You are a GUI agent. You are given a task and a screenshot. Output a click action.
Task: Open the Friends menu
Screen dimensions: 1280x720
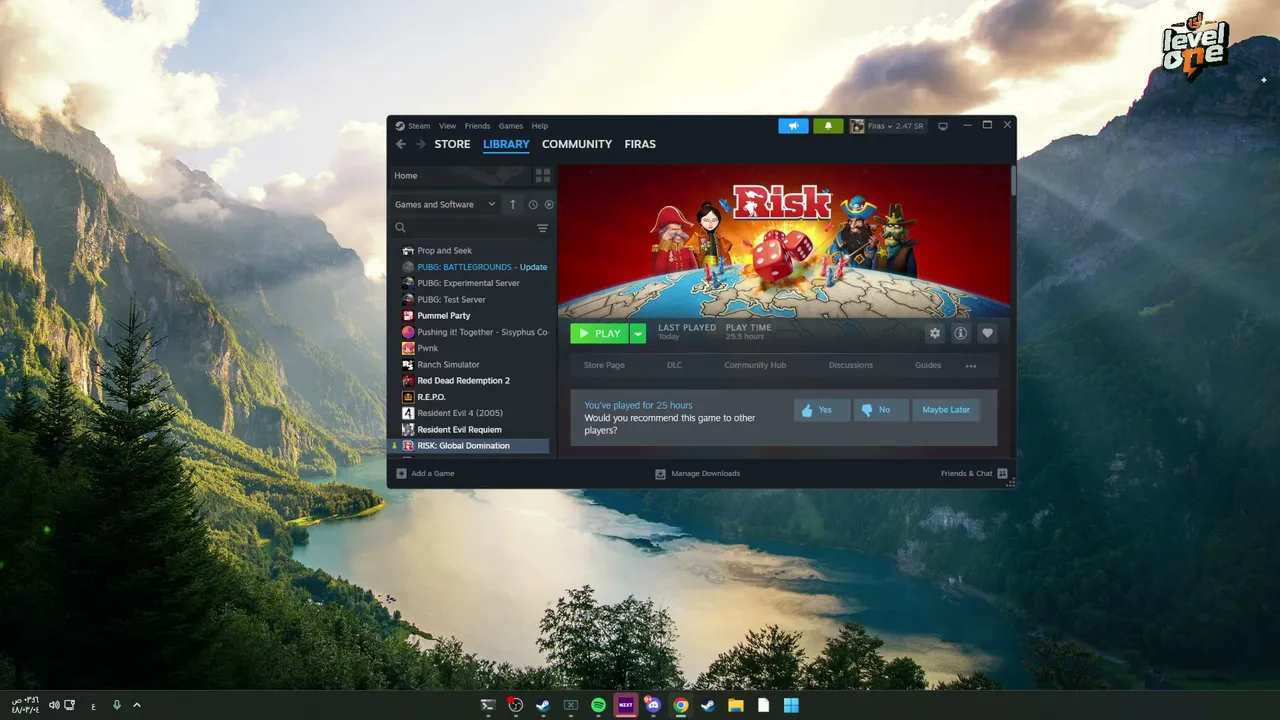(477, 126)
